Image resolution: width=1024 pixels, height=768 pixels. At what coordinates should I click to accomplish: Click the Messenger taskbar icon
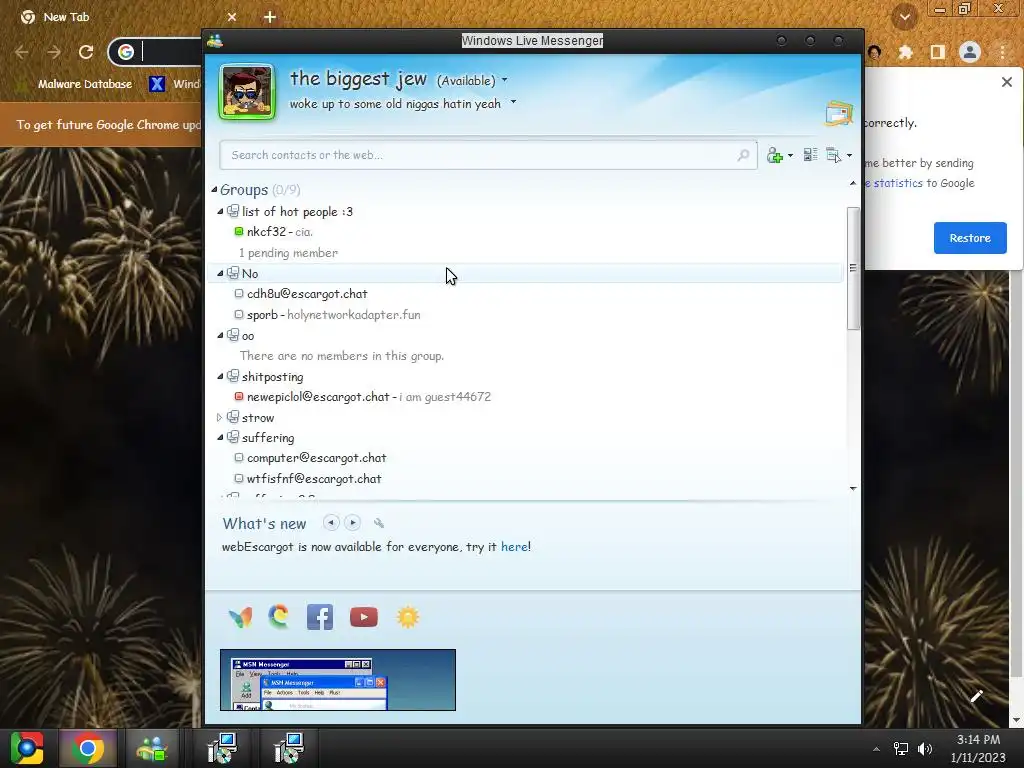pos(152,748)
